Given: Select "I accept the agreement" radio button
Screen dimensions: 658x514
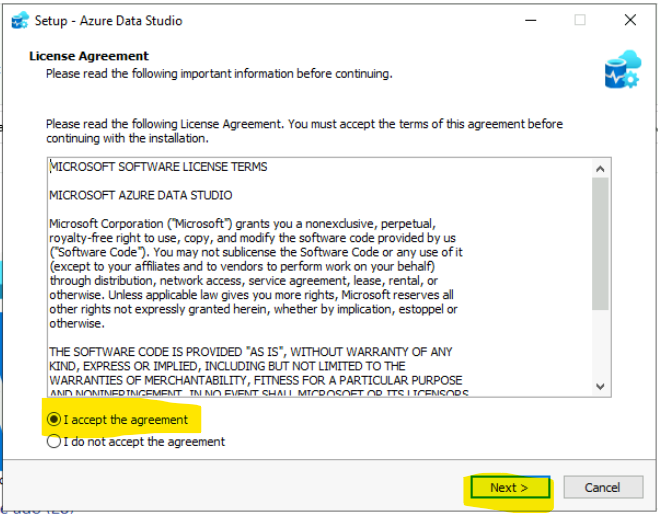Looking at the screenshot, I should click(54, 419).
